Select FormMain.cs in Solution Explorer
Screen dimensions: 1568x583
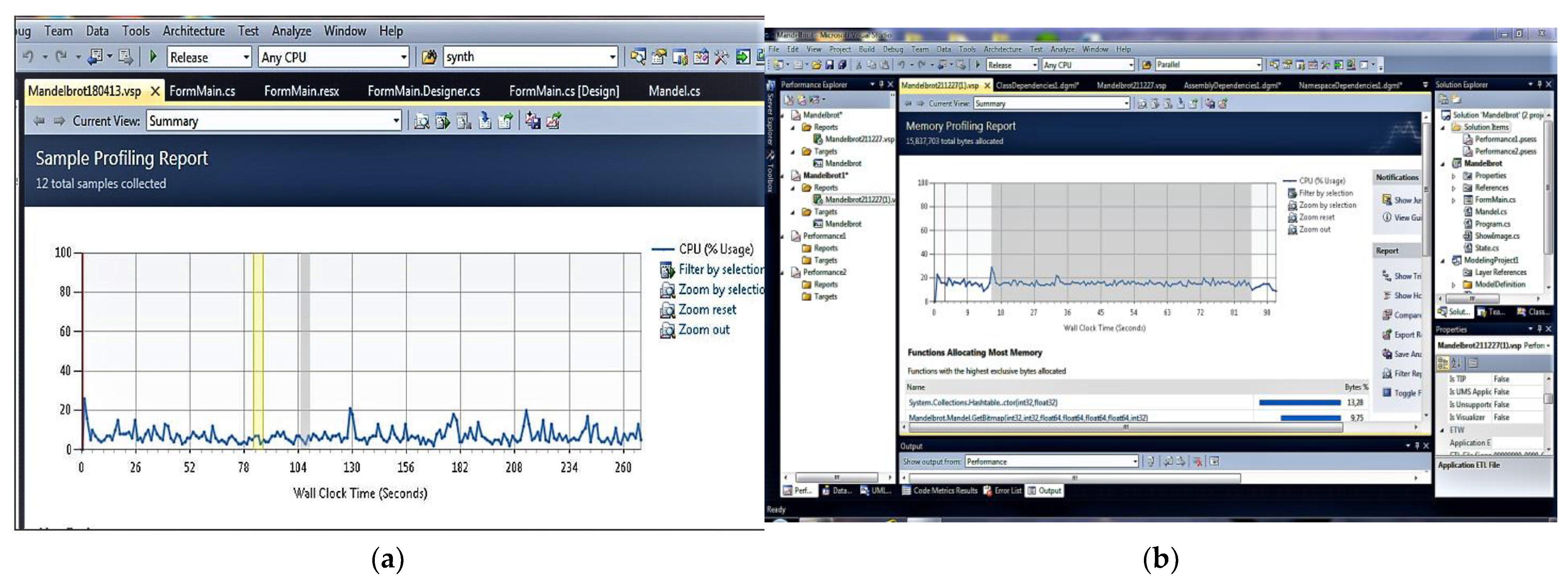click(1494, 200)
